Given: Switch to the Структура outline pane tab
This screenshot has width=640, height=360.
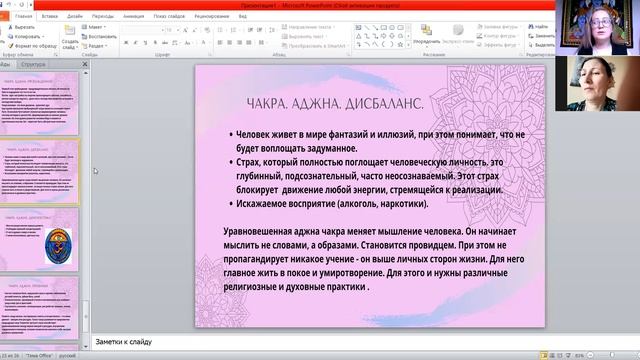Looking at the screenshot, I should click(x=33, y=64).
